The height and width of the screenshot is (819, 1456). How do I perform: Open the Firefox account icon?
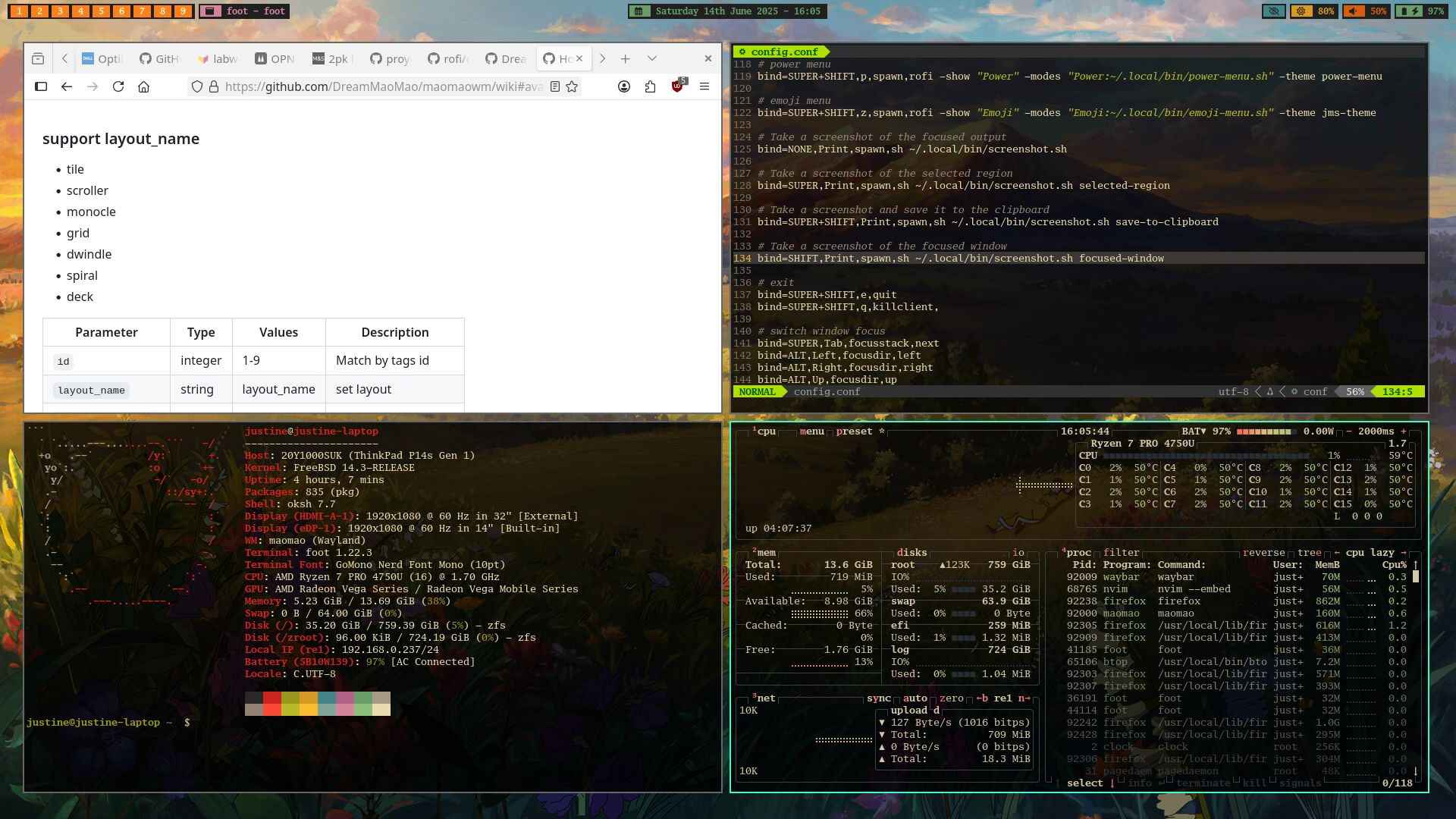[x=624, y=86]
